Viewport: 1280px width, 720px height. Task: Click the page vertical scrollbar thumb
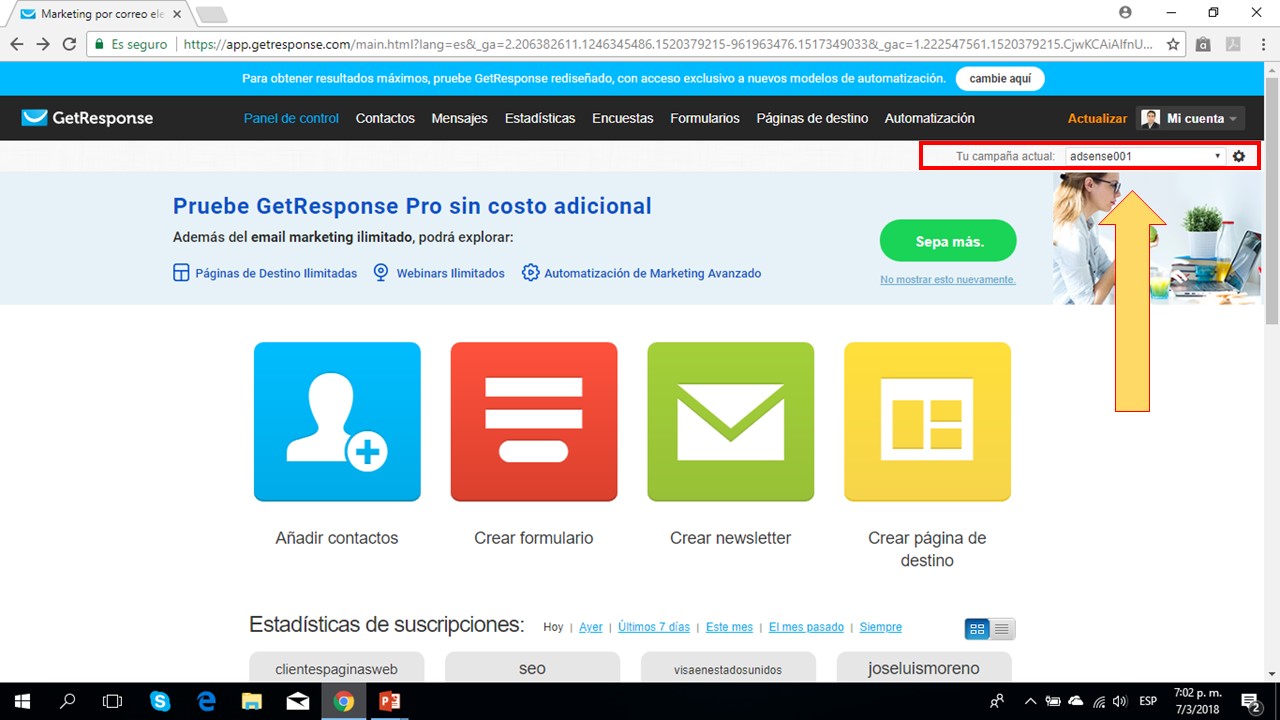(x=1272, y=200)
